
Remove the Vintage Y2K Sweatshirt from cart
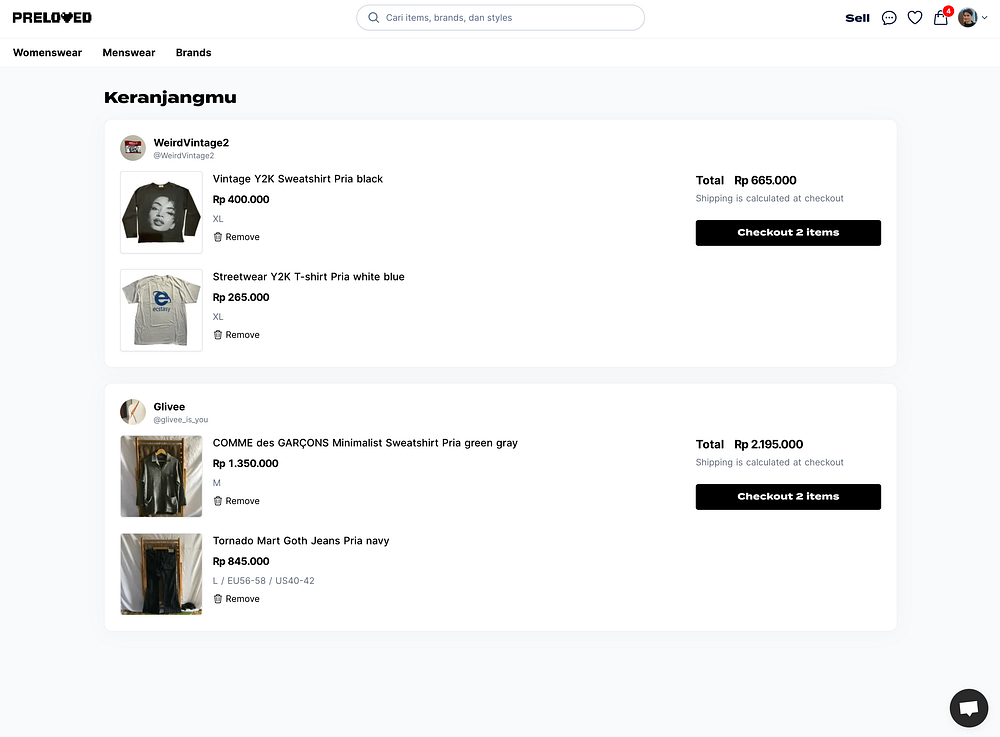[x=236, y=237]
